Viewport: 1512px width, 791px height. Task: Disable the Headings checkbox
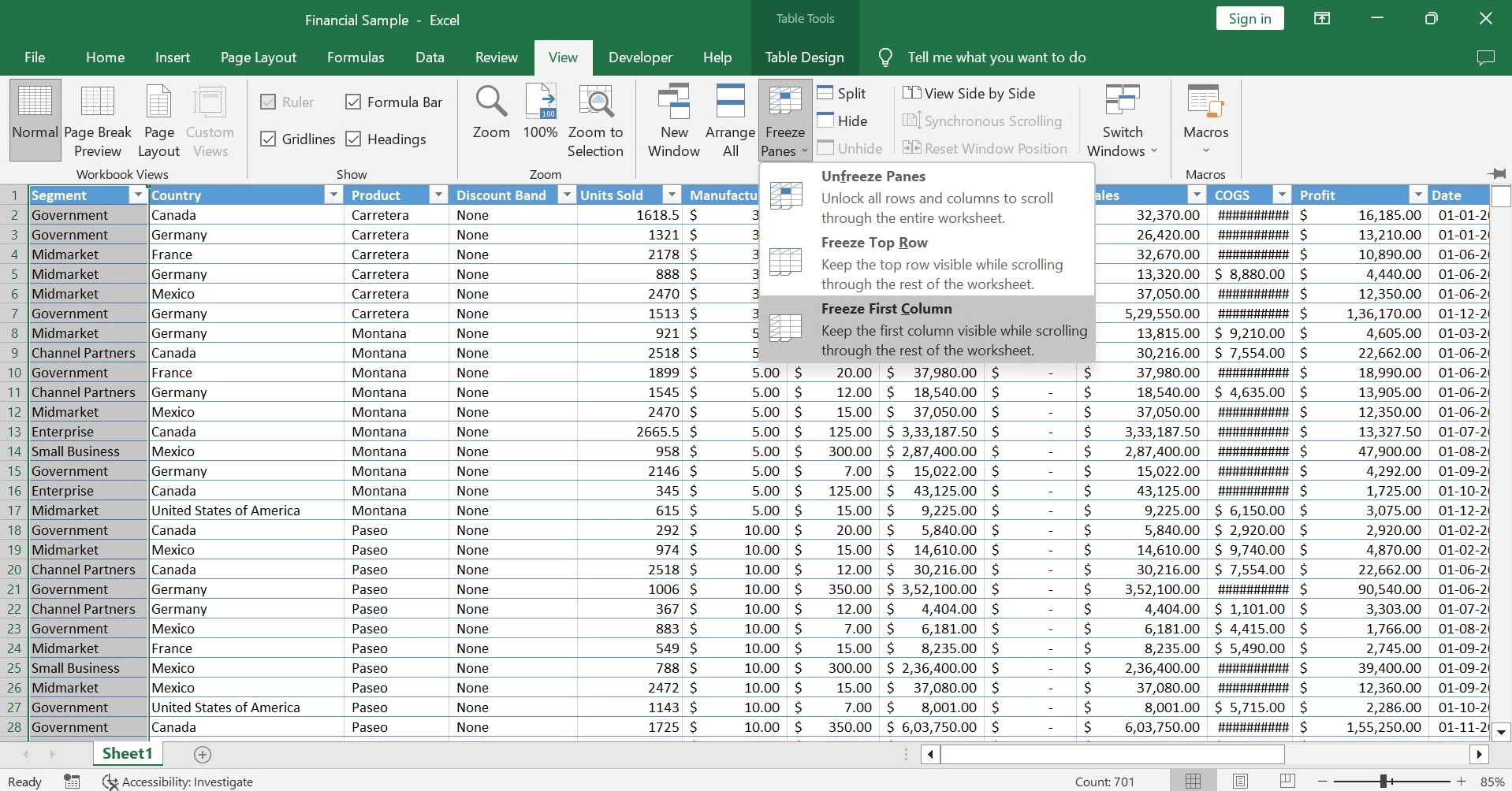tap(353, 139)
